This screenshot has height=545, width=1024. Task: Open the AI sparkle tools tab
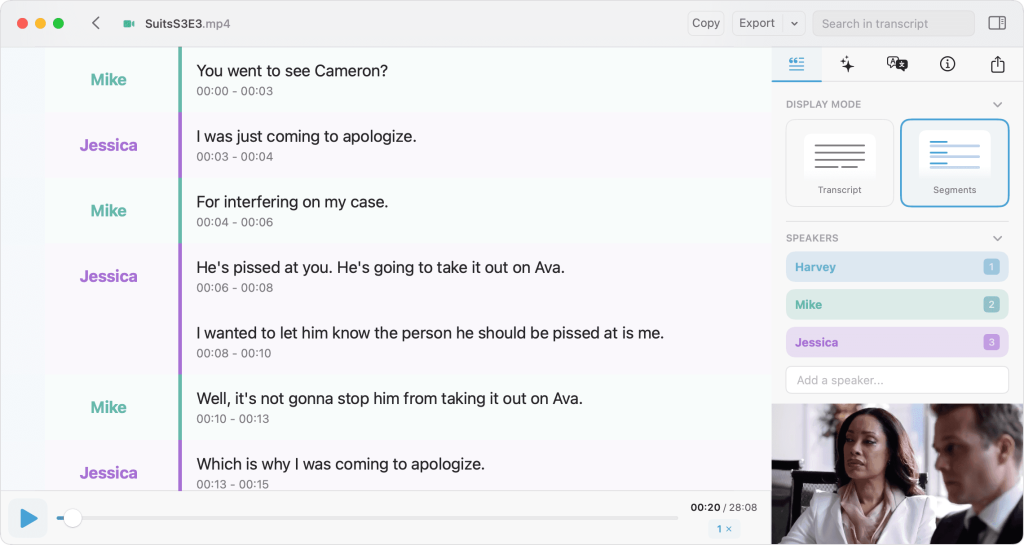pyautogui.click(x=847, y=64)
